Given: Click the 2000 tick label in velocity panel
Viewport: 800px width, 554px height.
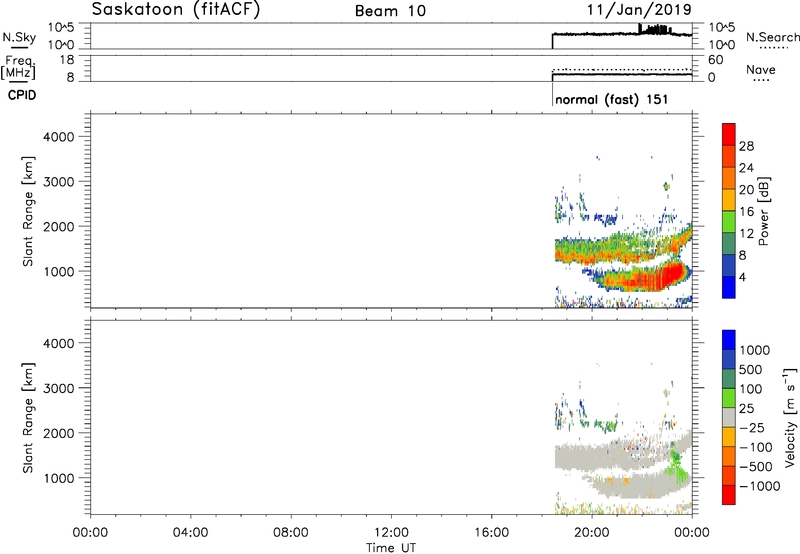Looking at the screenshot, I should coord(59,433).
